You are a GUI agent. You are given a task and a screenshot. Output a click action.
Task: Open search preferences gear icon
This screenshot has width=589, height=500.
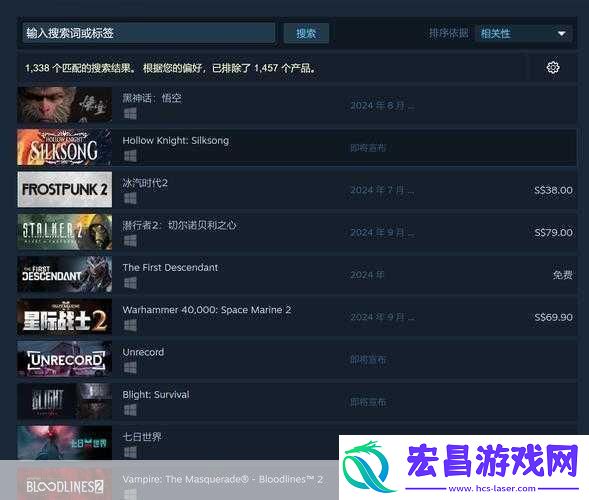point(553,68)
